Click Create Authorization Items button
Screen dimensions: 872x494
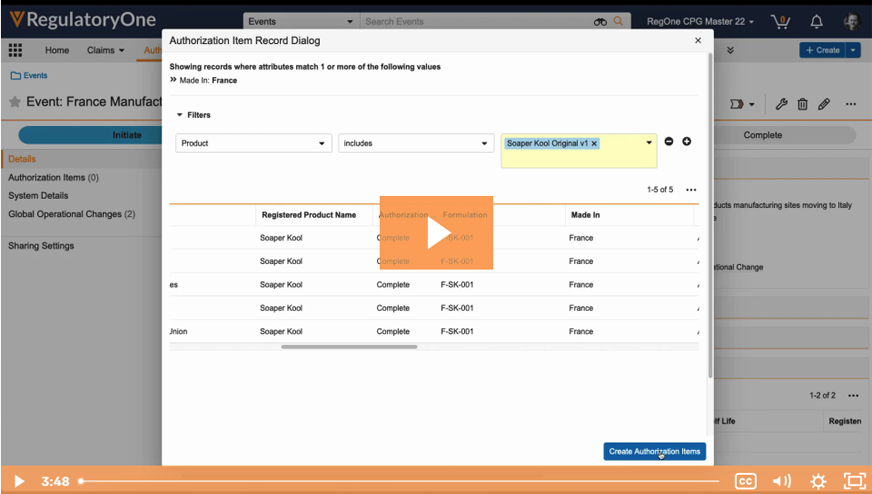655,451
